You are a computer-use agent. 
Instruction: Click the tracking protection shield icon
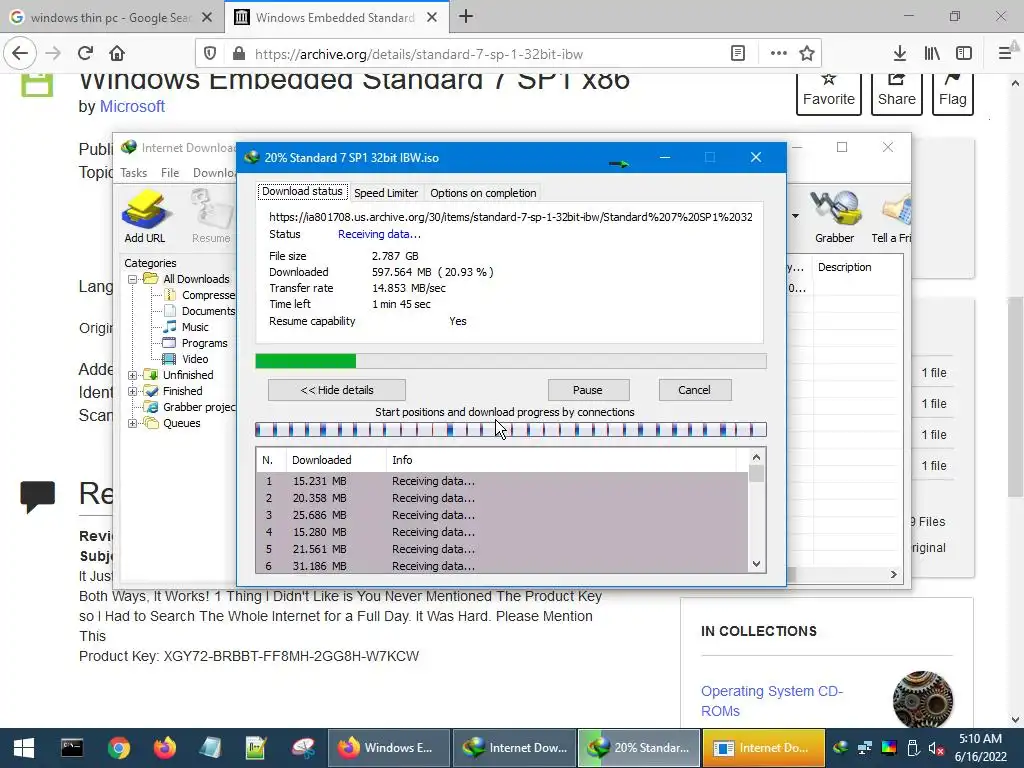click(x=210, y=54)
